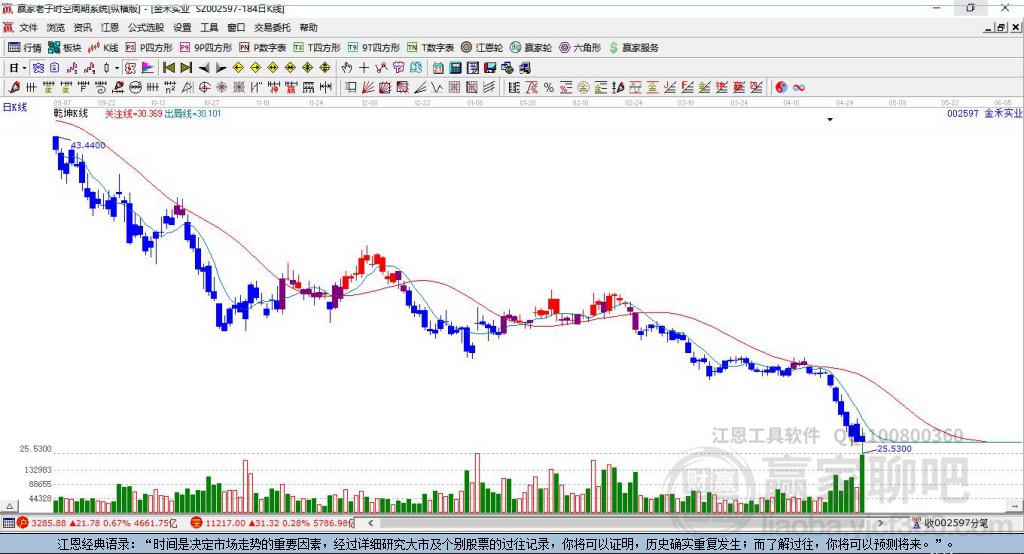This screenshot has width=1024, height=554.
Task: Click the yin-yang taiji icon
Action: click(x=781, y=88)
